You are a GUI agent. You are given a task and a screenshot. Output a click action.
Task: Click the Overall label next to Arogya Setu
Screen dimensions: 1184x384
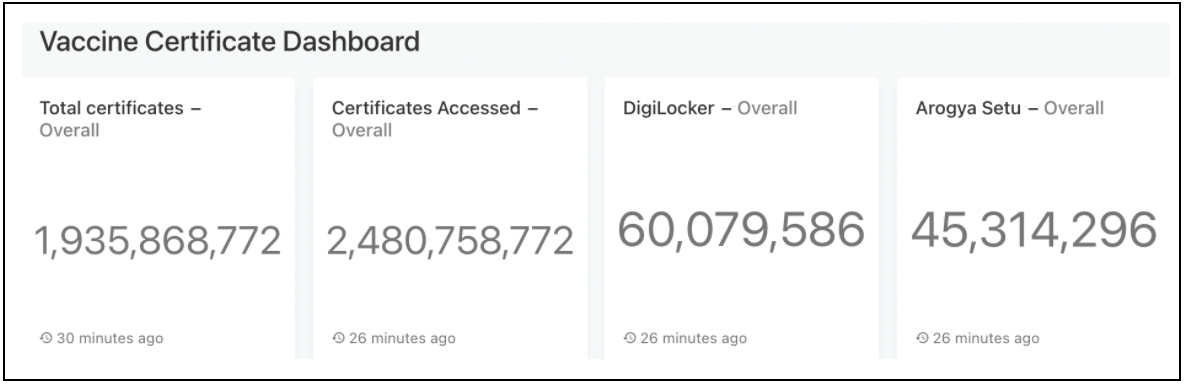(x=1074, y=108)
